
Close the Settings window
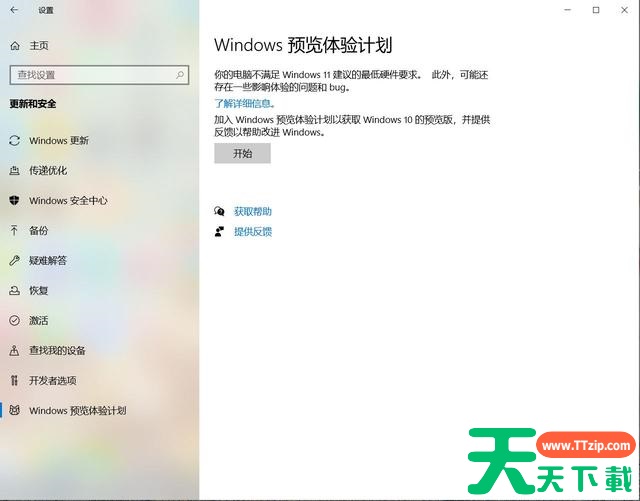point(624,10)
